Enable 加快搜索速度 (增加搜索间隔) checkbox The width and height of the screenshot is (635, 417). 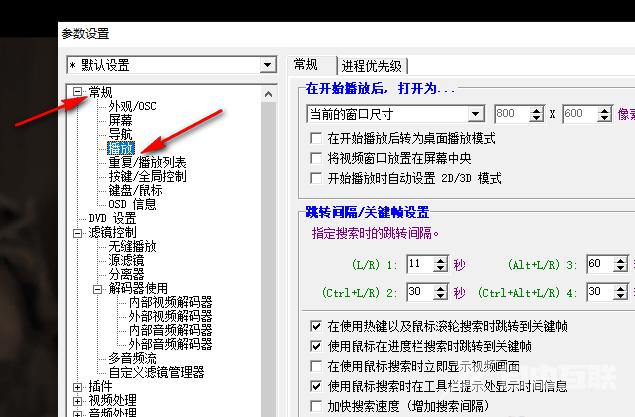[315, 406]
